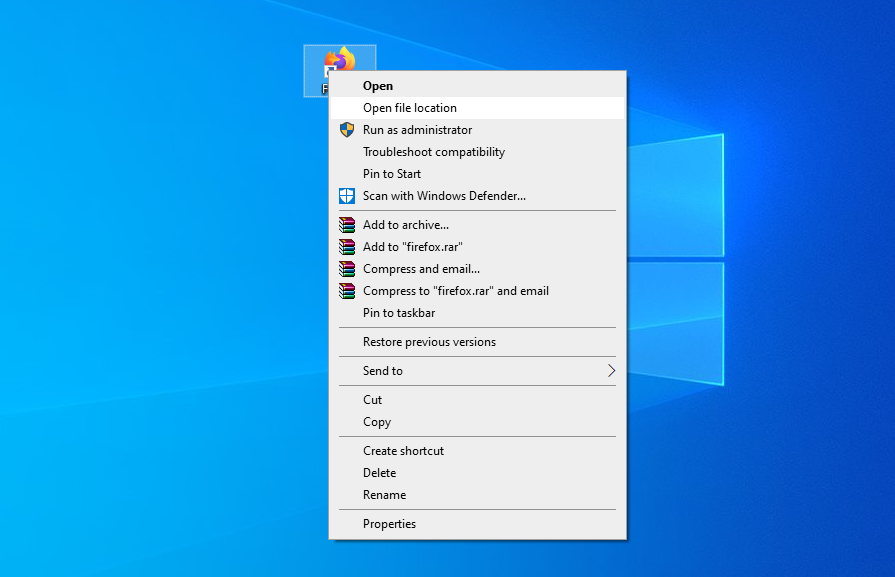Pin Firefox to taskbar

(x=399, y=313)
